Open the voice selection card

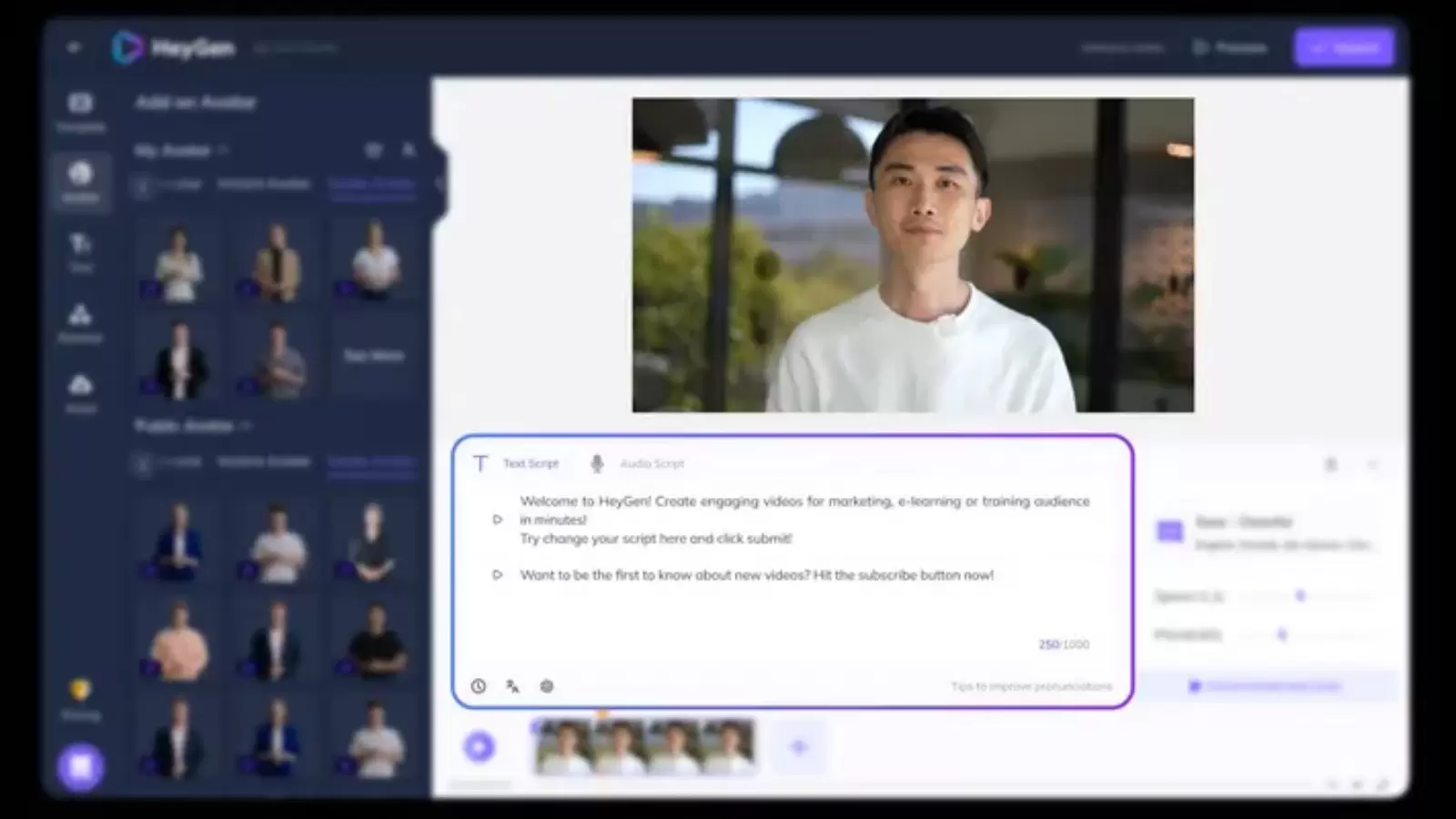(x=1265, y=532)
